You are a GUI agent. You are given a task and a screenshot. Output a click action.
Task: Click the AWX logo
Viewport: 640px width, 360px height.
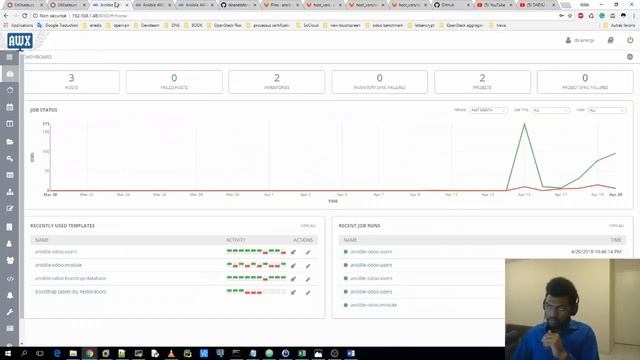[x=20, y=41]
